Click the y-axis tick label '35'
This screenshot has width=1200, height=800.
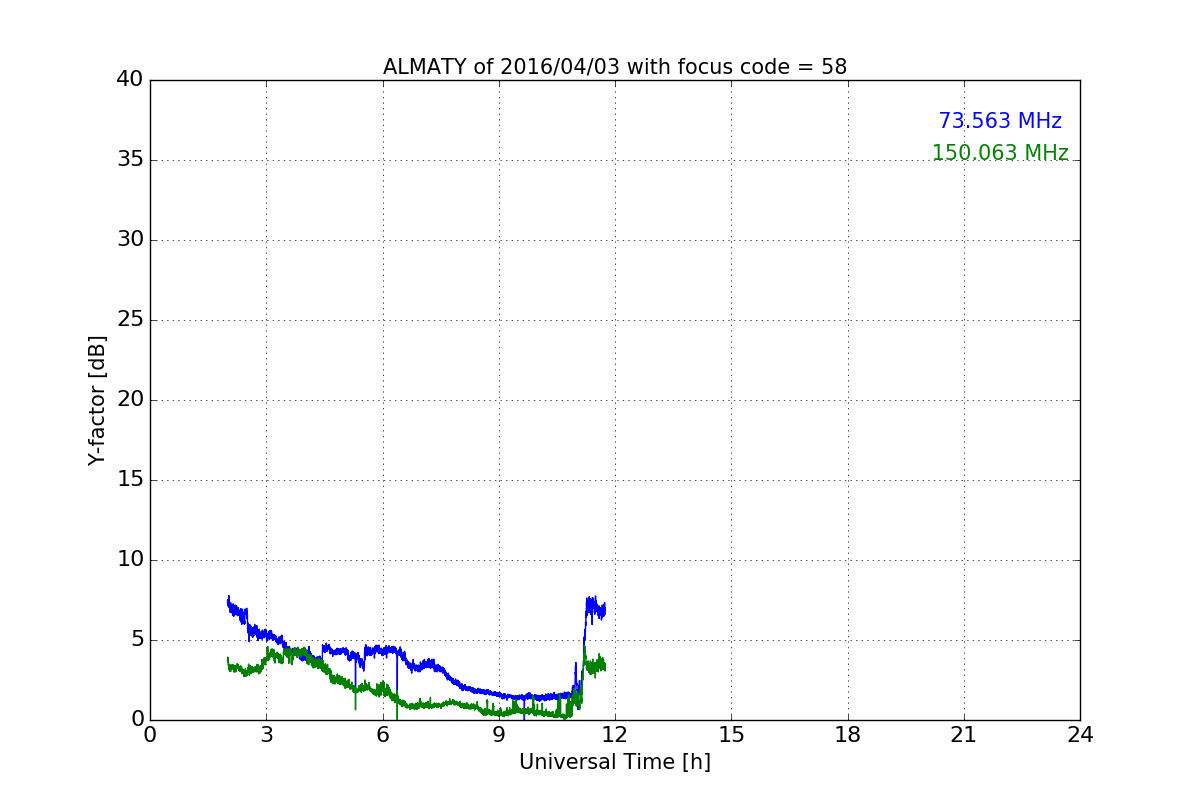click(x=130, y=159)
